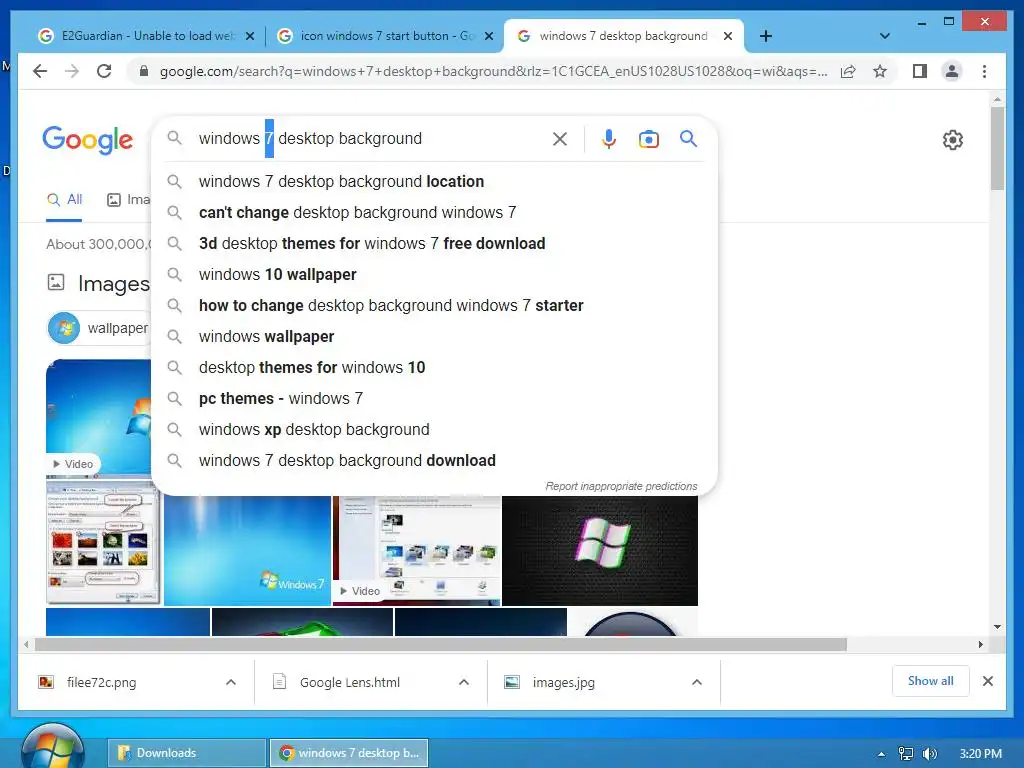Close the icon windows 7 start button tab
Screen dimensions: 1024x768
488,36
